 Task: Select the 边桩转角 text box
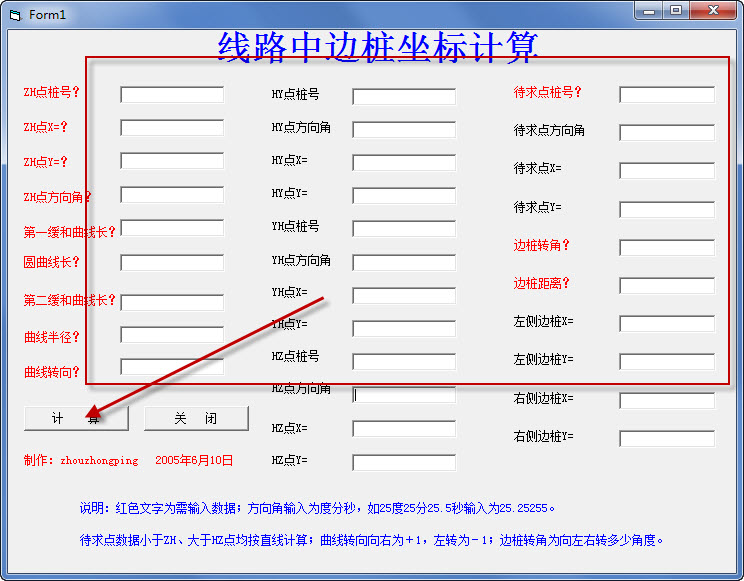[667, 248]
